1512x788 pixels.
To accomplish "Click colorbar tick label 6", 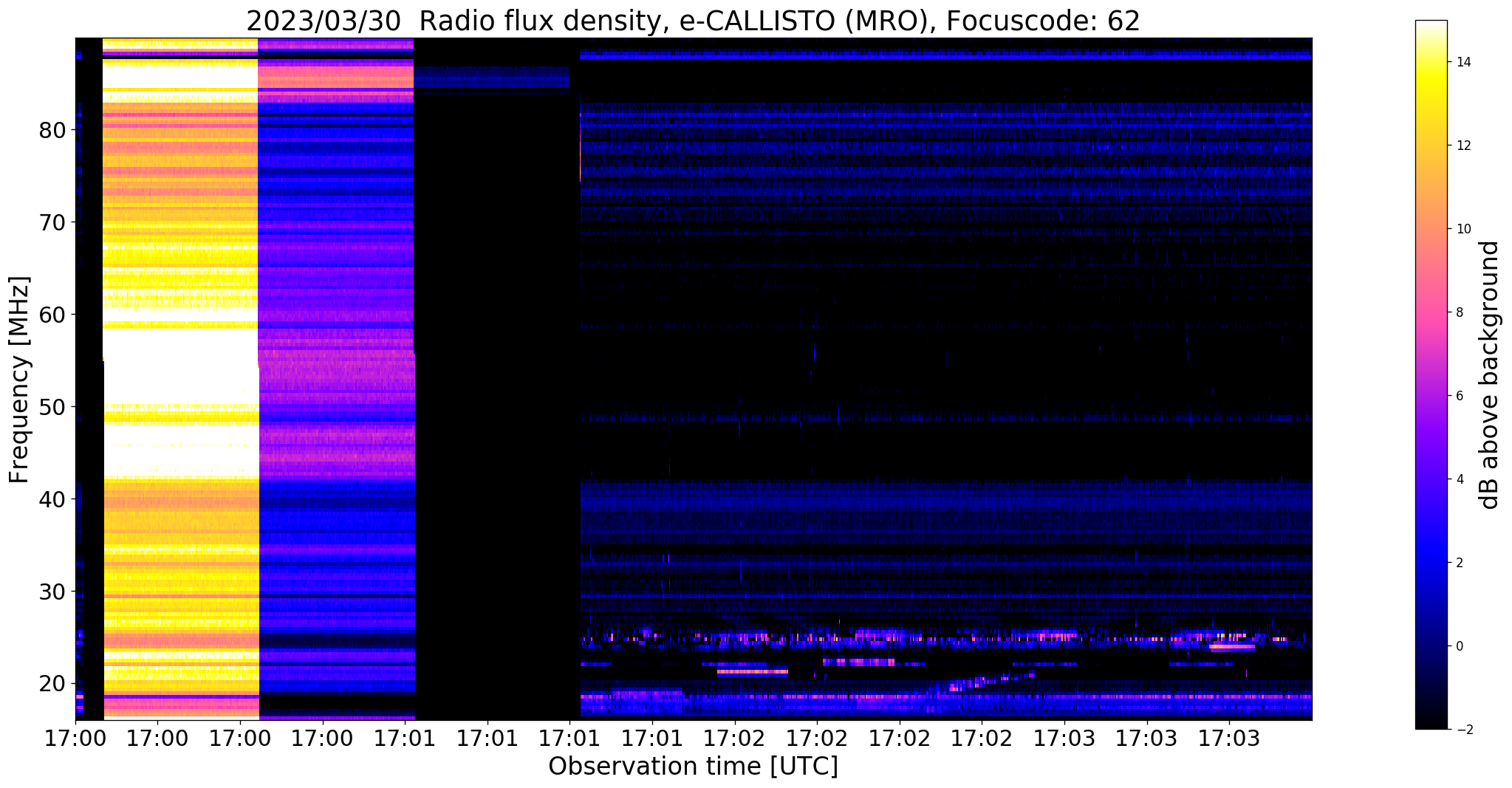I will pyautogui.click(x=1459, y=396).
